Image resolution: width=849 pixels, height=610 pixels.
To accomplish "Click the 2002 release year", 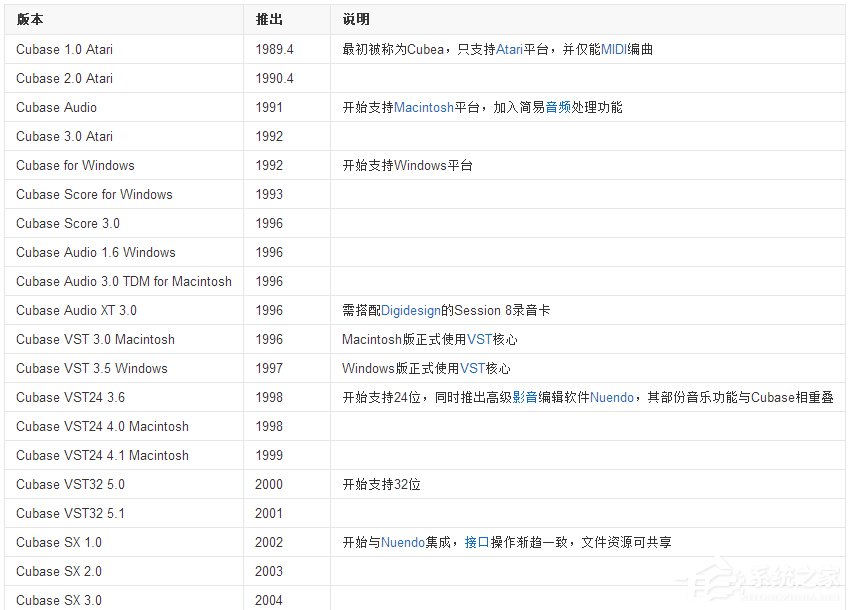I will click(269, 542).
